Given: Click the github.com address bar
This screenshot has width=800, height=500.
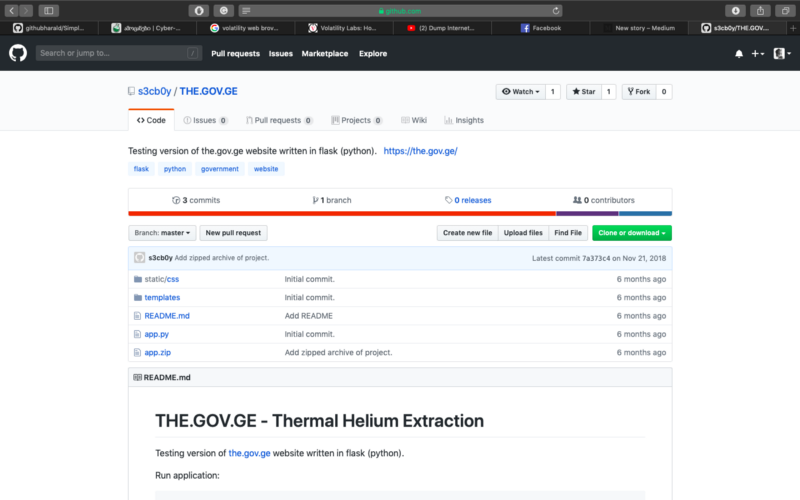Looking at the screenshot, I should click(401, 11).
